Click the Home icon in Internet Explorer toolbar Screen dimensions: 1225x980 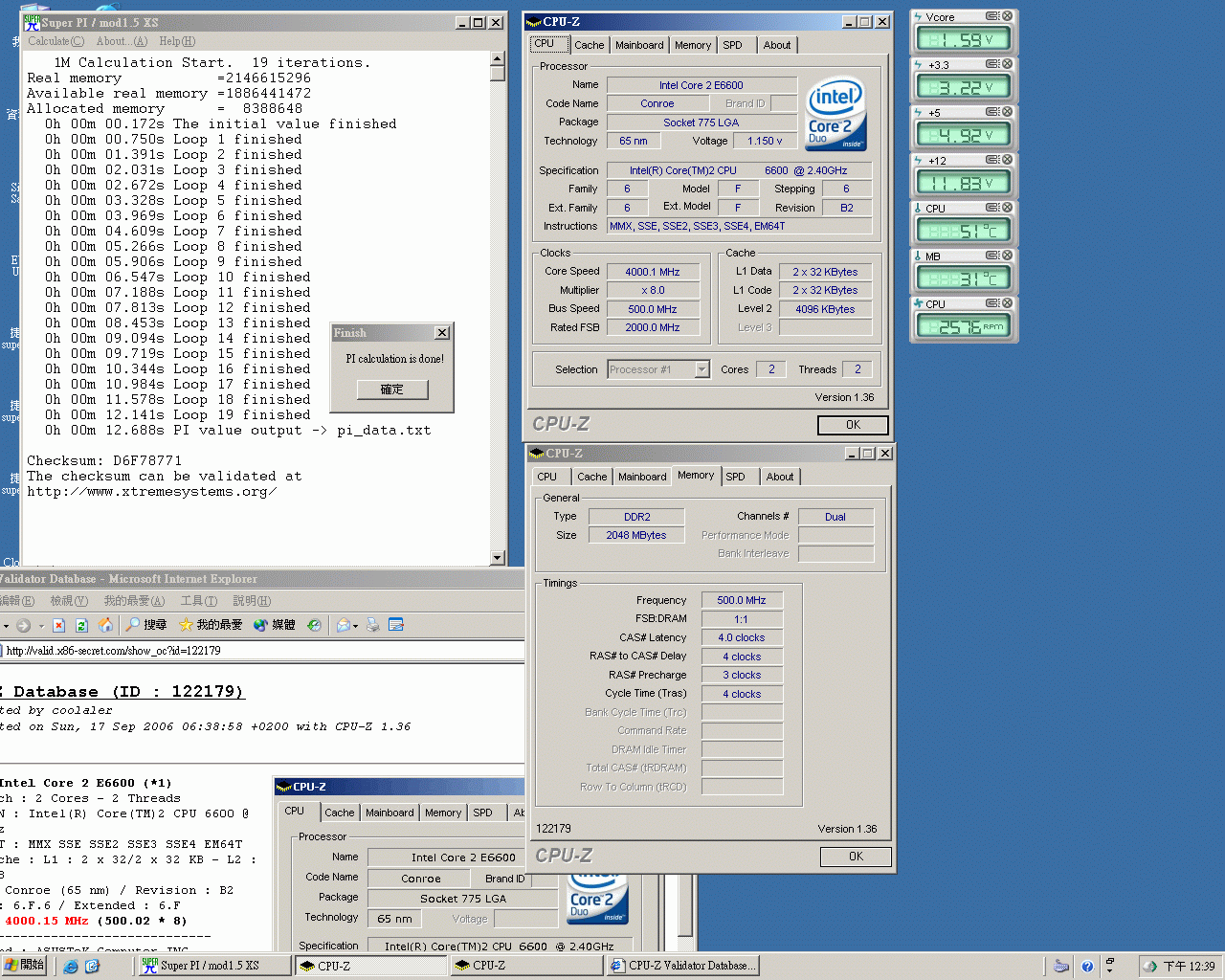[105, 625]
